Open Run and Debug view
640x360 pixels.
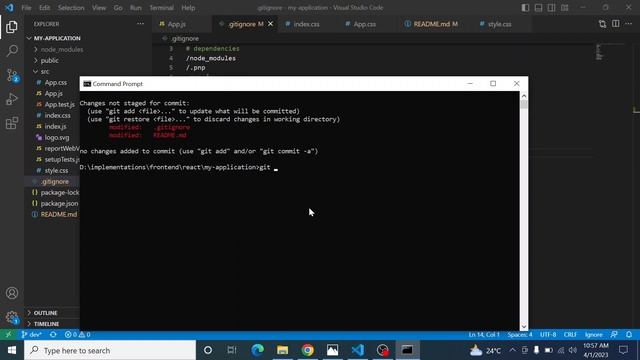[11, 99]
